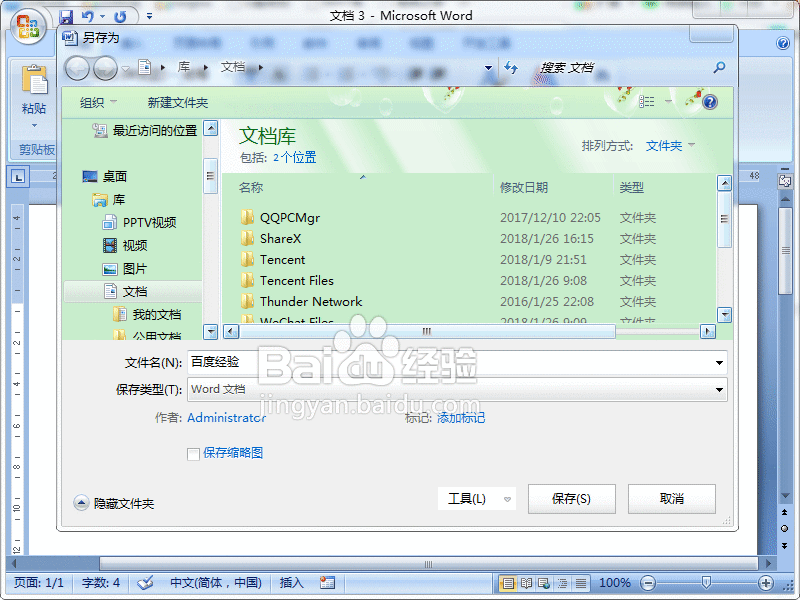Select 桌面 in navigation pane
This screenshot has width=800, height=600.
click(105, 177)
